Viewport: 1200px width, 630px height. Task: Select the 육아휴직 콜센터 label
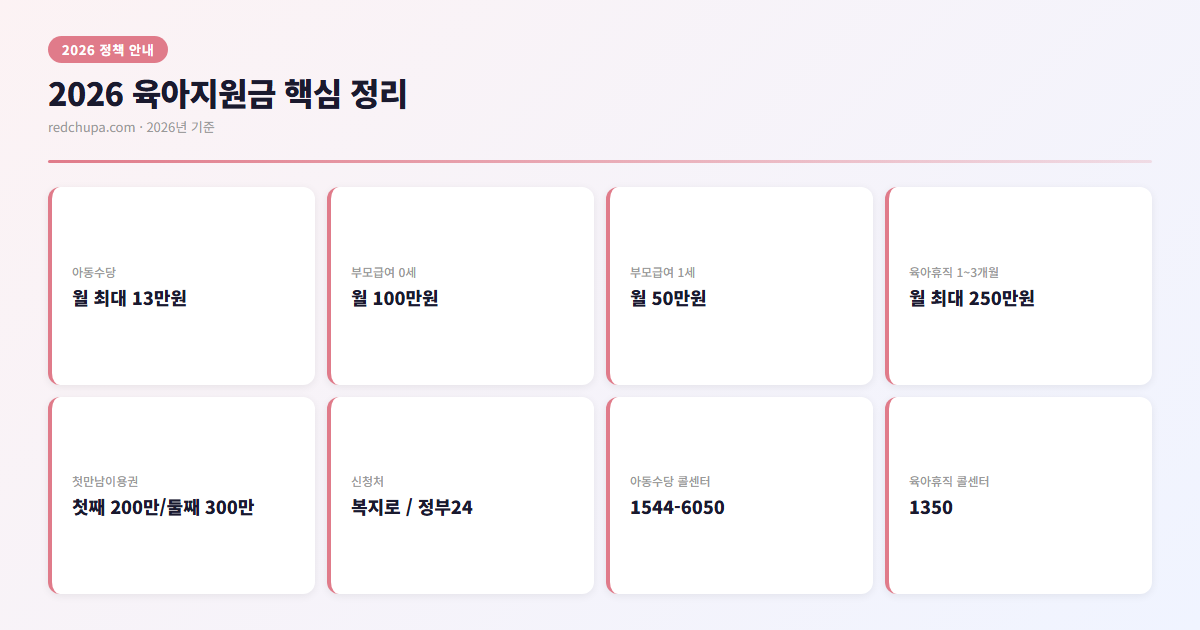[949, 481]
